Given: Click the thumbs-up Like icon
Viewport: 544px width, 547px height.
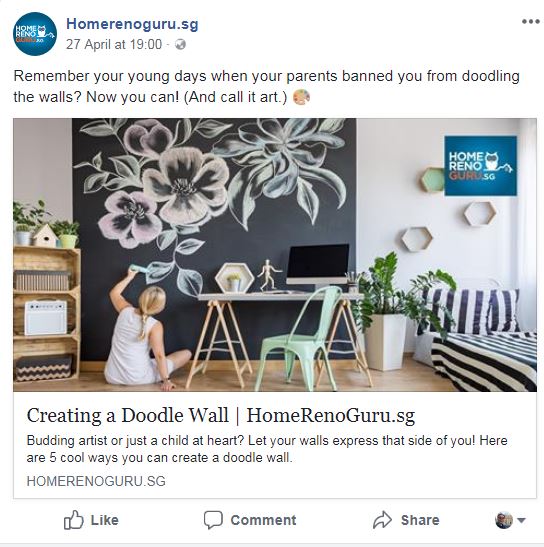Looking at the screenshot, I should point(74,520).
